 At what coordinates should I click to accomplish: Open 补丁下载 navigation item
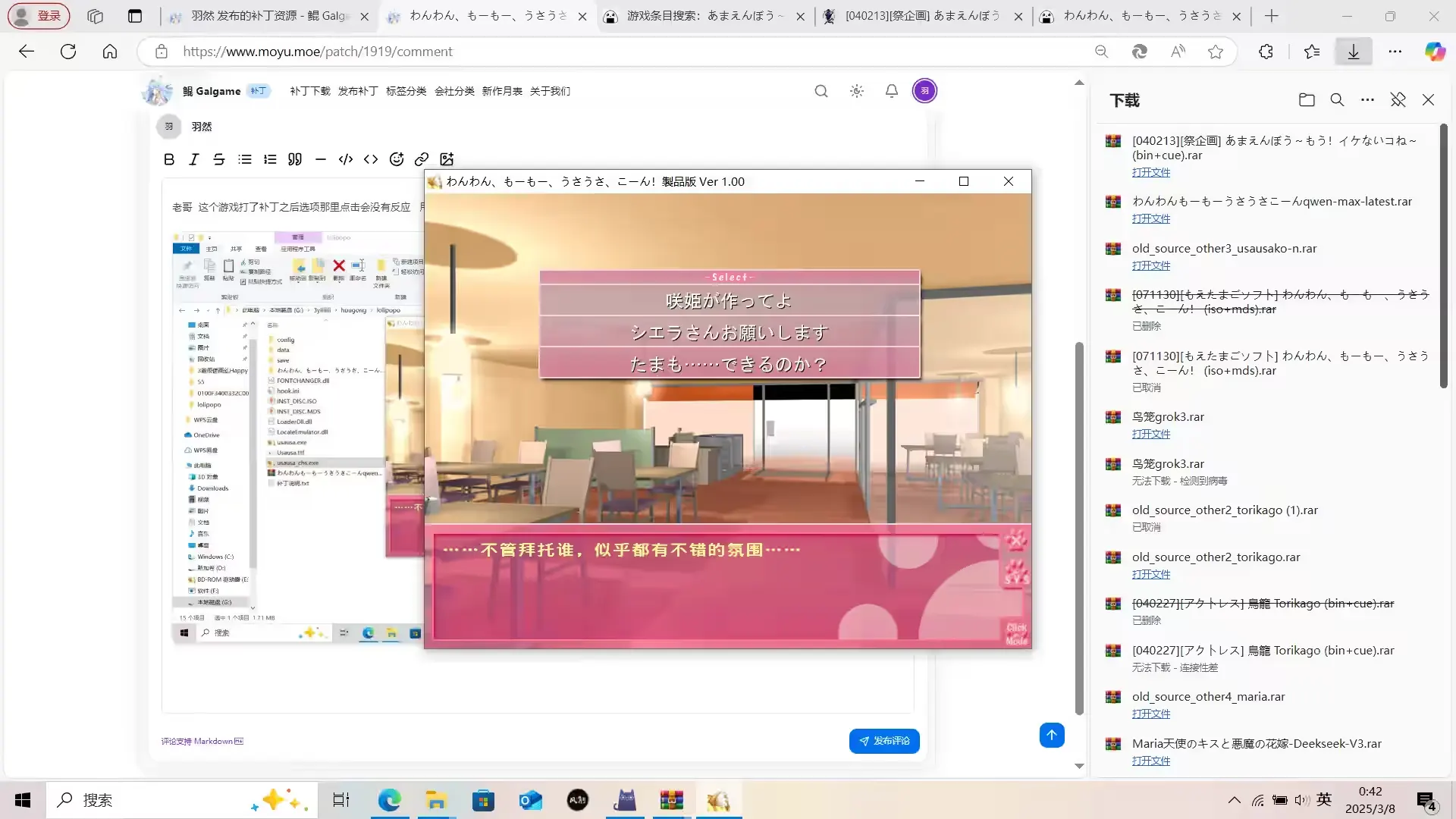pyautogui.click(x=310, y=91)
